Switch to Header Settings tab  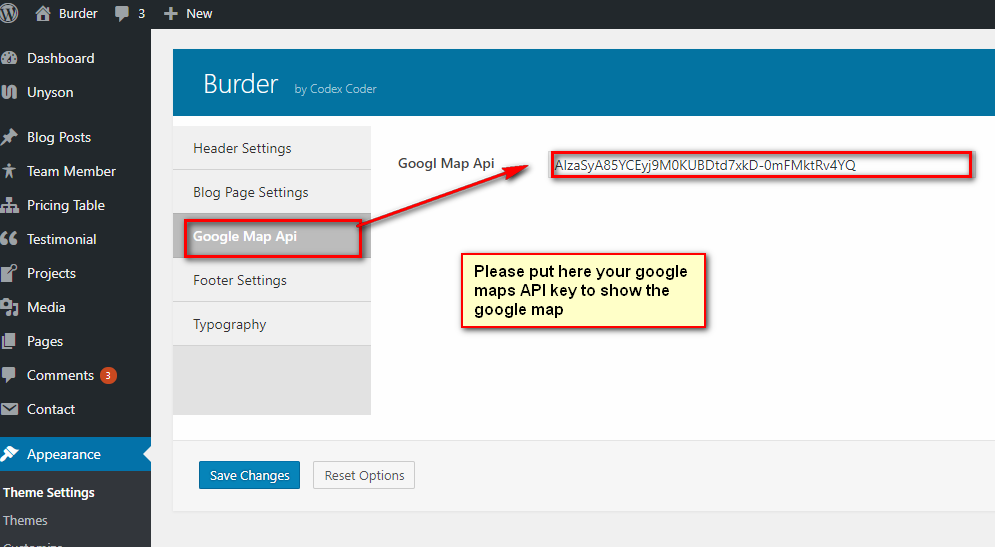point(272,148)
